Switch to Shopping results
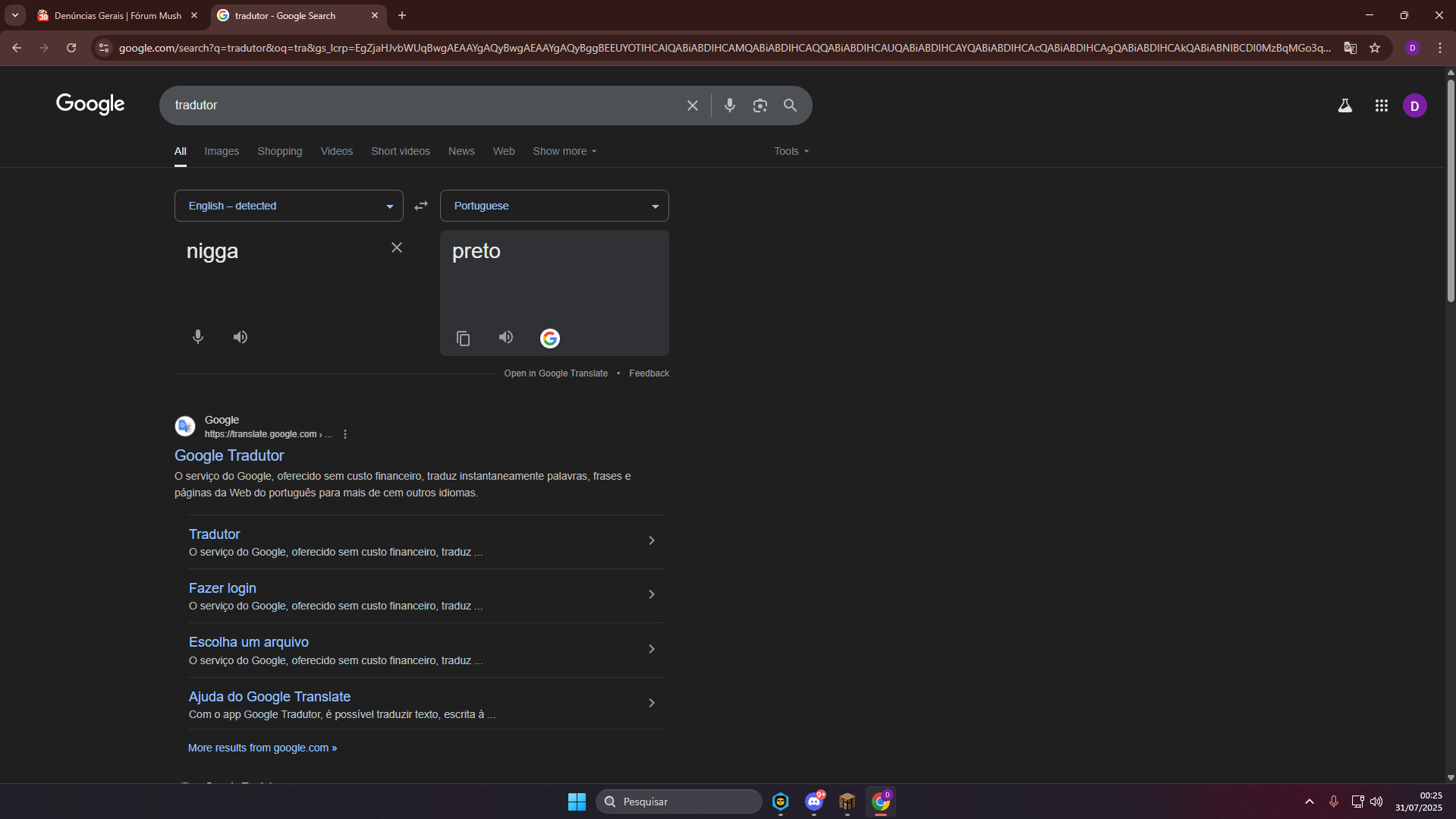 click(x=279, y=151)
